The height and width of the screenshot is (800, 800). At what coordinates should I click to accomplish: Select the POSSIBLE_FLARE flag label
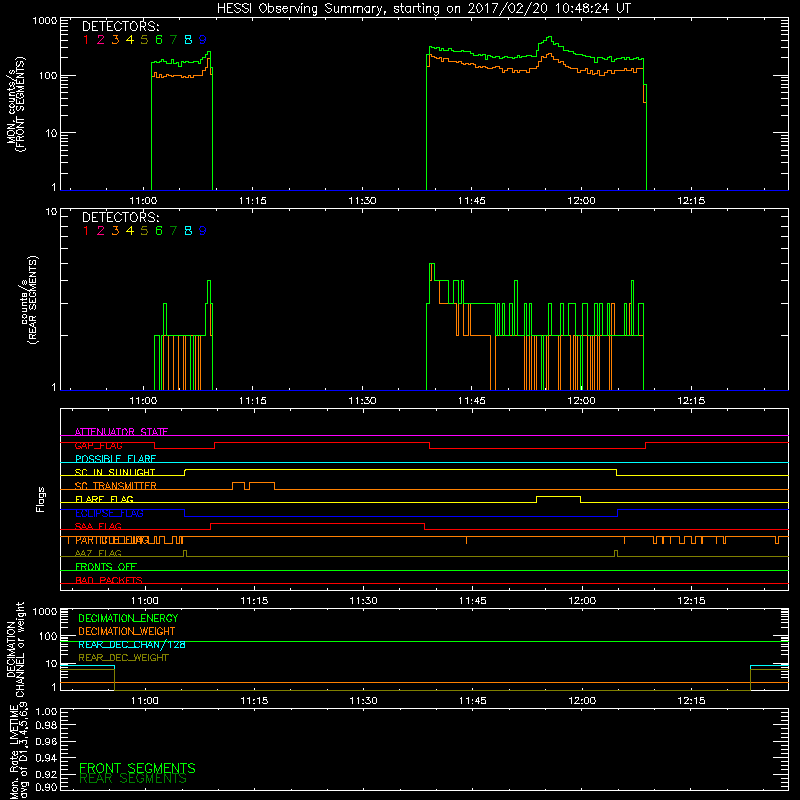(115, 459)
